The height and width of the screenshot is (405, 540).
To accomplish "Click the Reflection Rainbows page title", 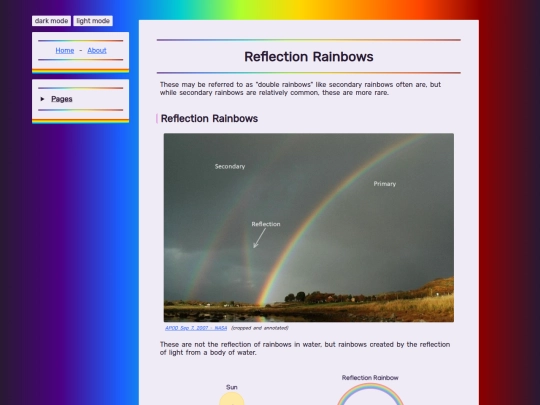I will pos(309,57).
